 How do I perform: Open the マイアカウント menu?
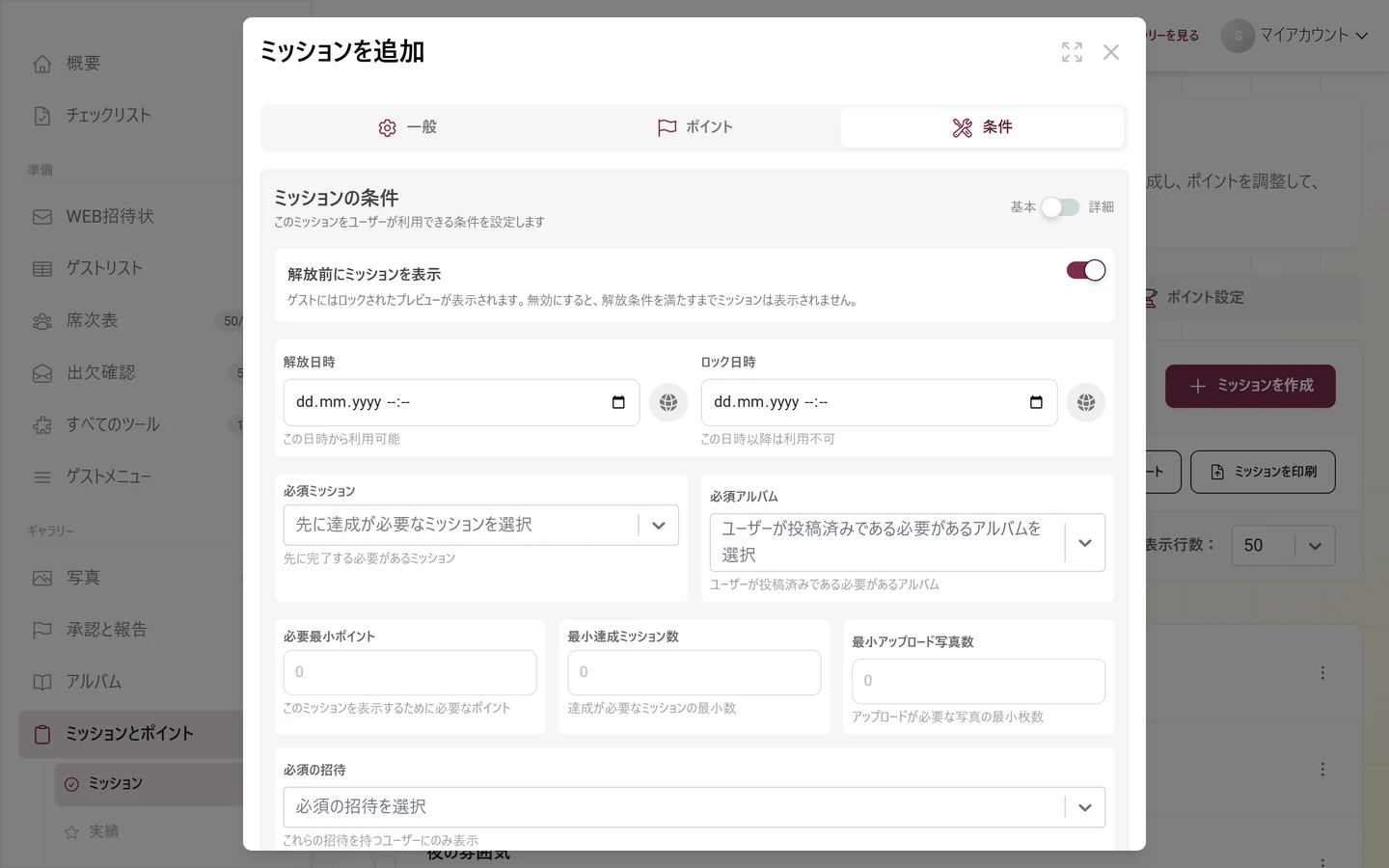(1295, 36)
